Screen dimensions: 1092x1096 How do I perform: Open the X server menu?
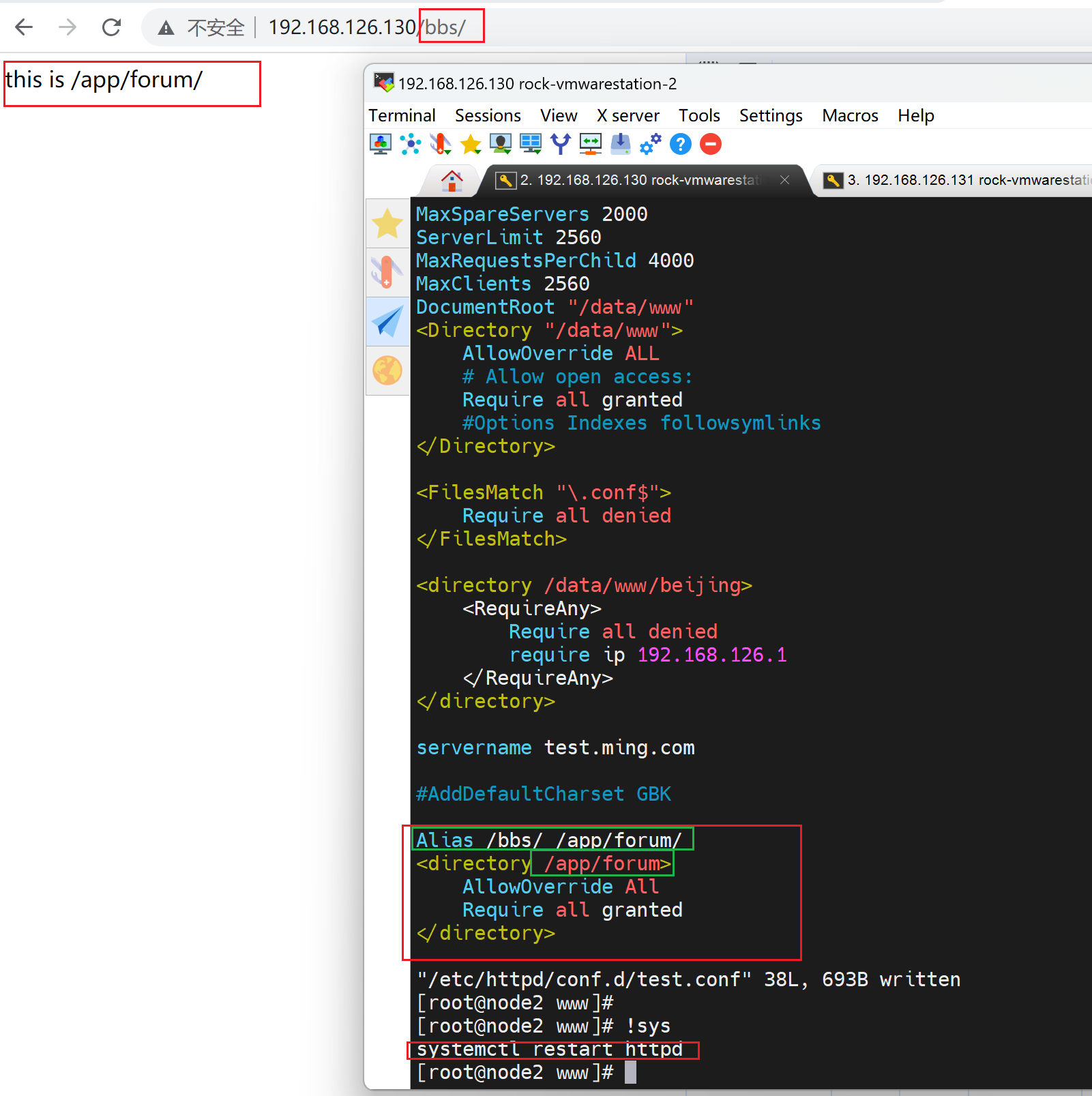628,116
